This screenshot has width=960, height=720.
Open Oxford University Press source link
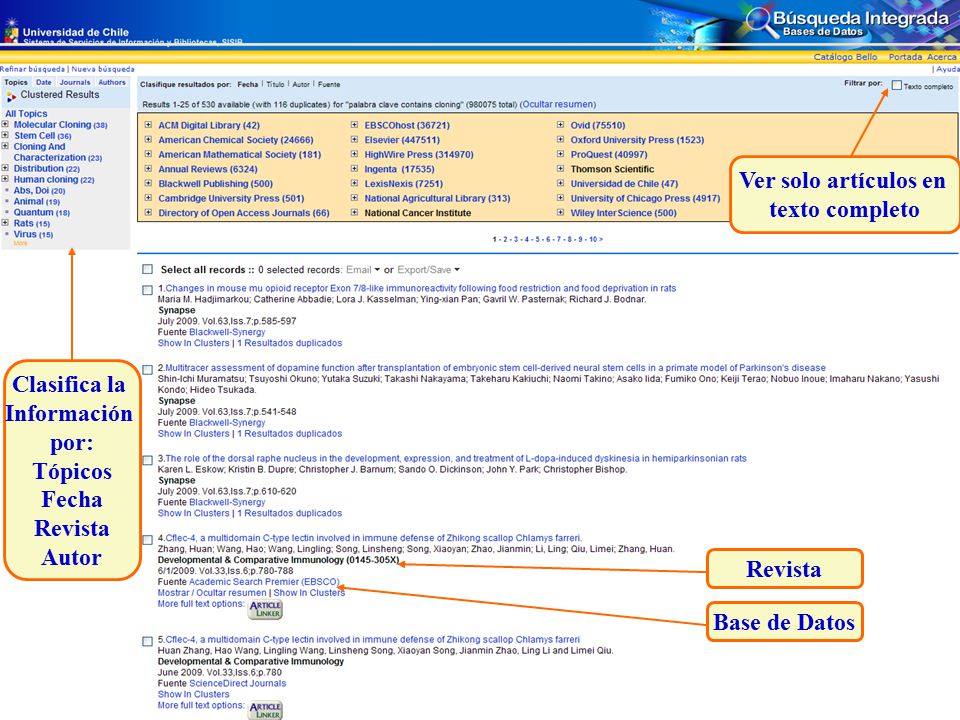637,140
